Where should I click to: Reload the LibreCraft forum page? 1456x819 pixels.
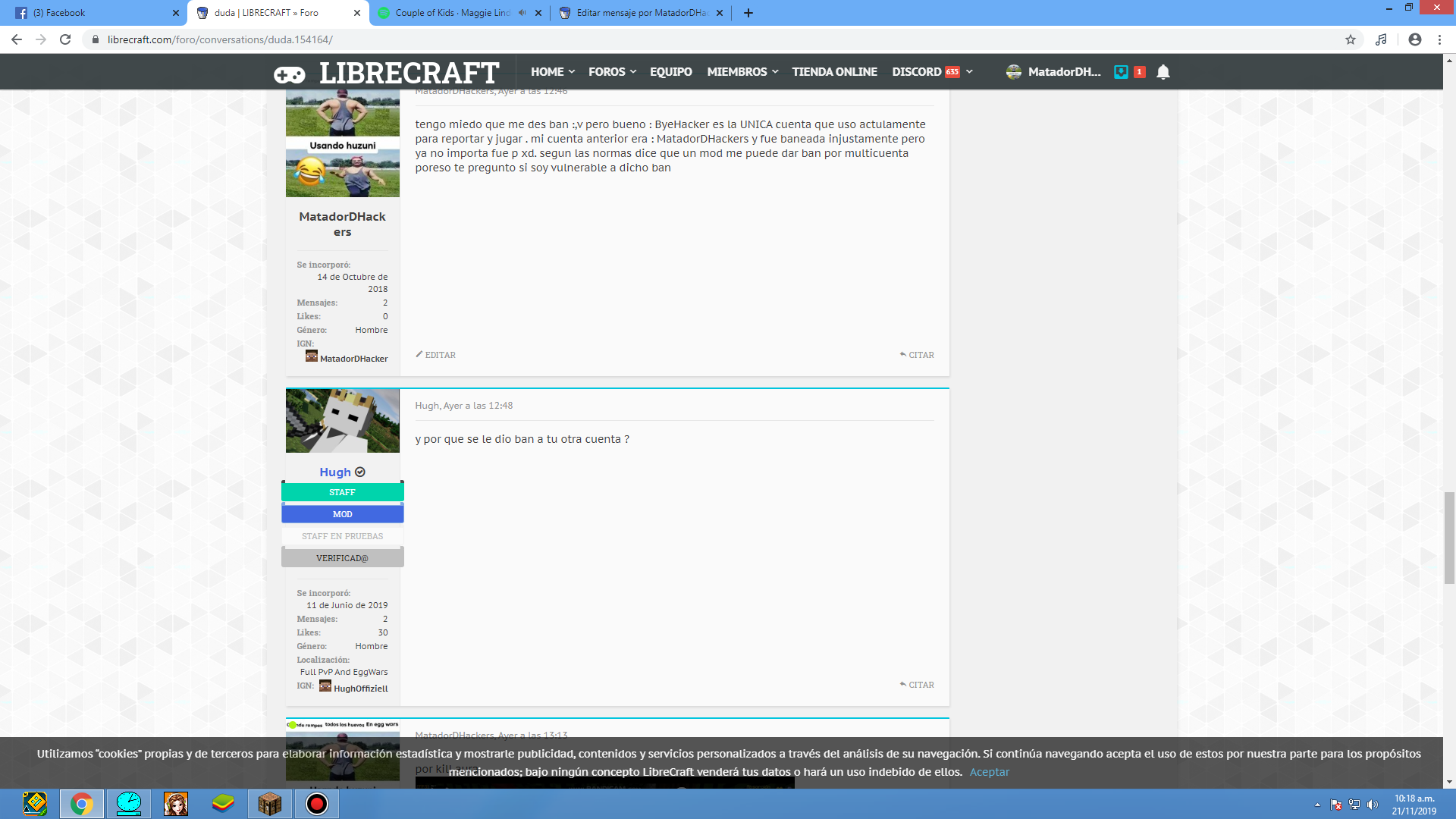pos(65,39)
